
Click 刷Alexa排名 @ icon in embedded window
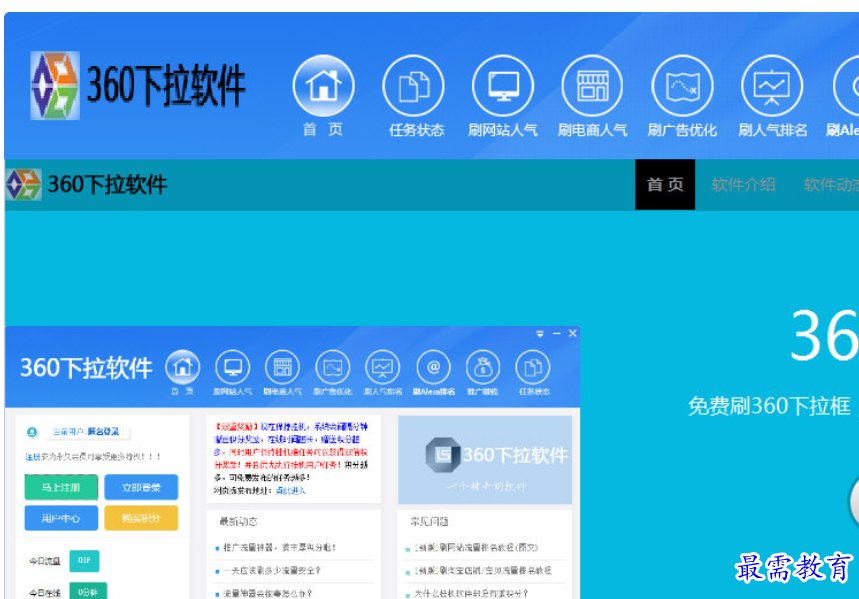tap(433, 367)
